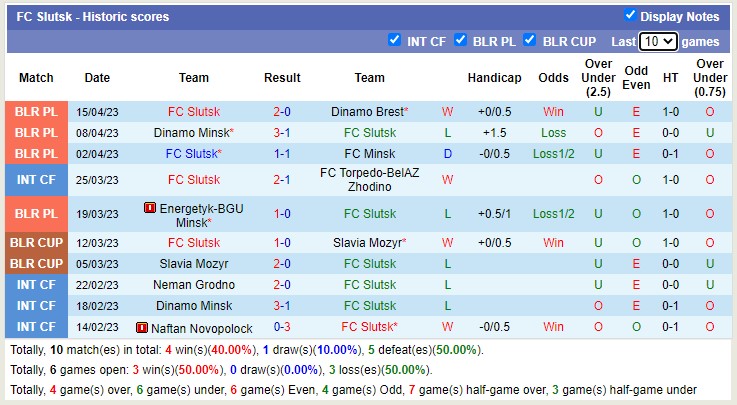
Task: Open FC Minsk team link
Action: tap(369, 154)
